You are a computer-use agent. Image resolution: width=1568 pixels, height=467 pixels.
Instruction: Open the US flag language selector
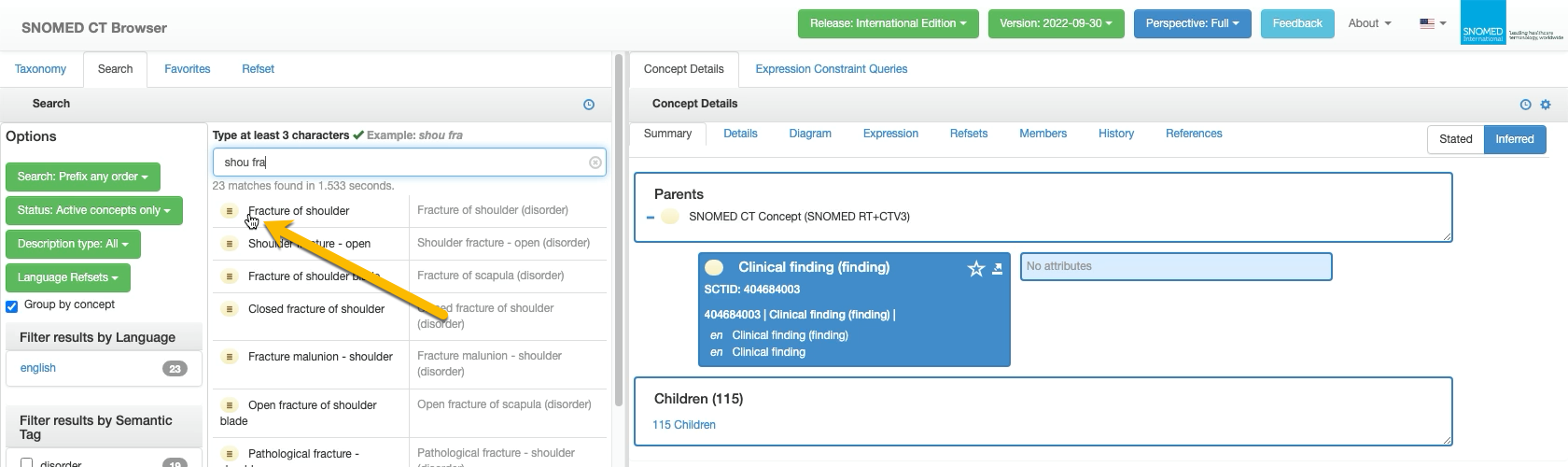tap(1433, 23)
